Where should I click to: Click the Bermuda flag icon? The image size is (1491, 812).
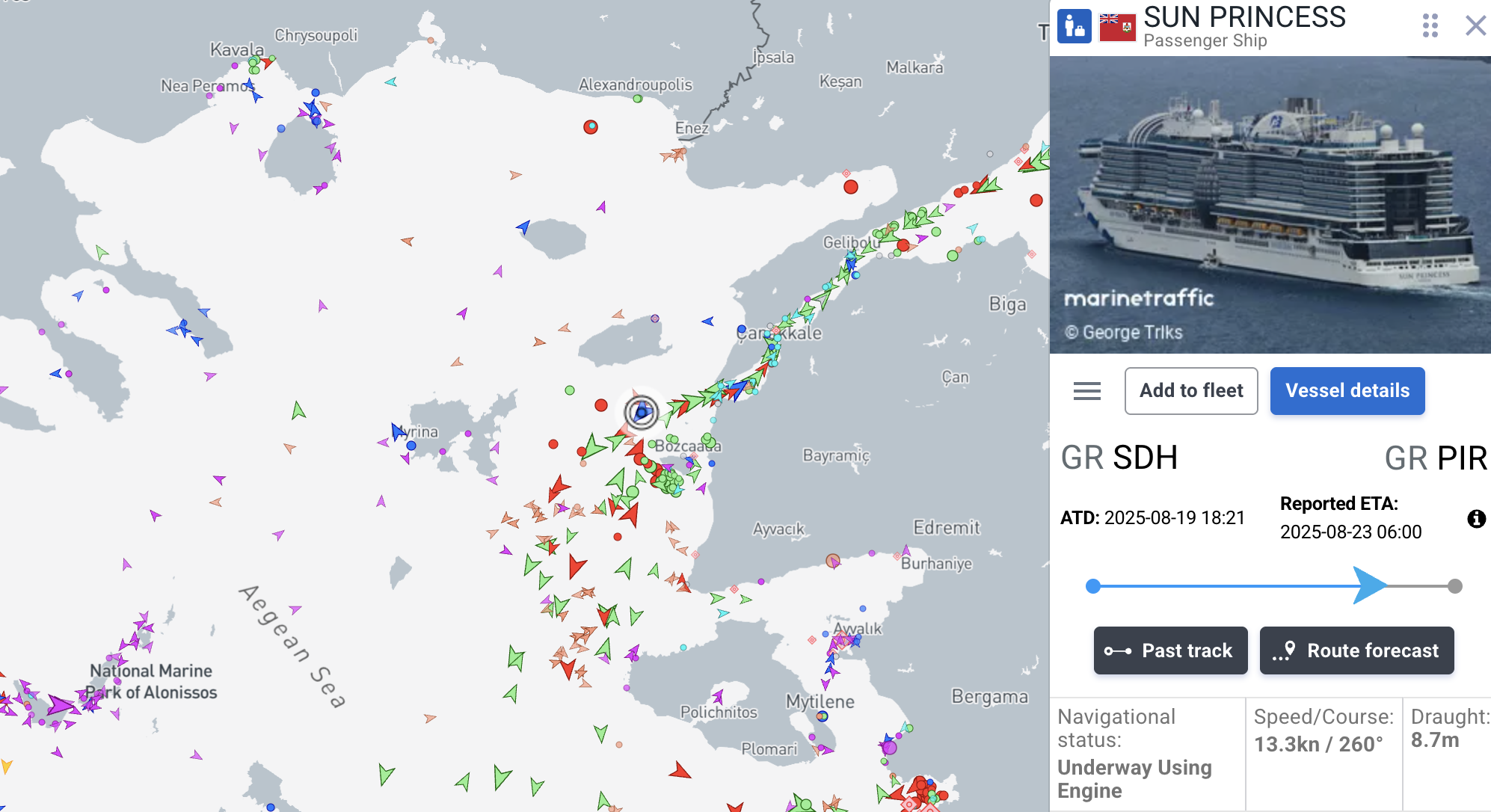tap(1117, 27)
